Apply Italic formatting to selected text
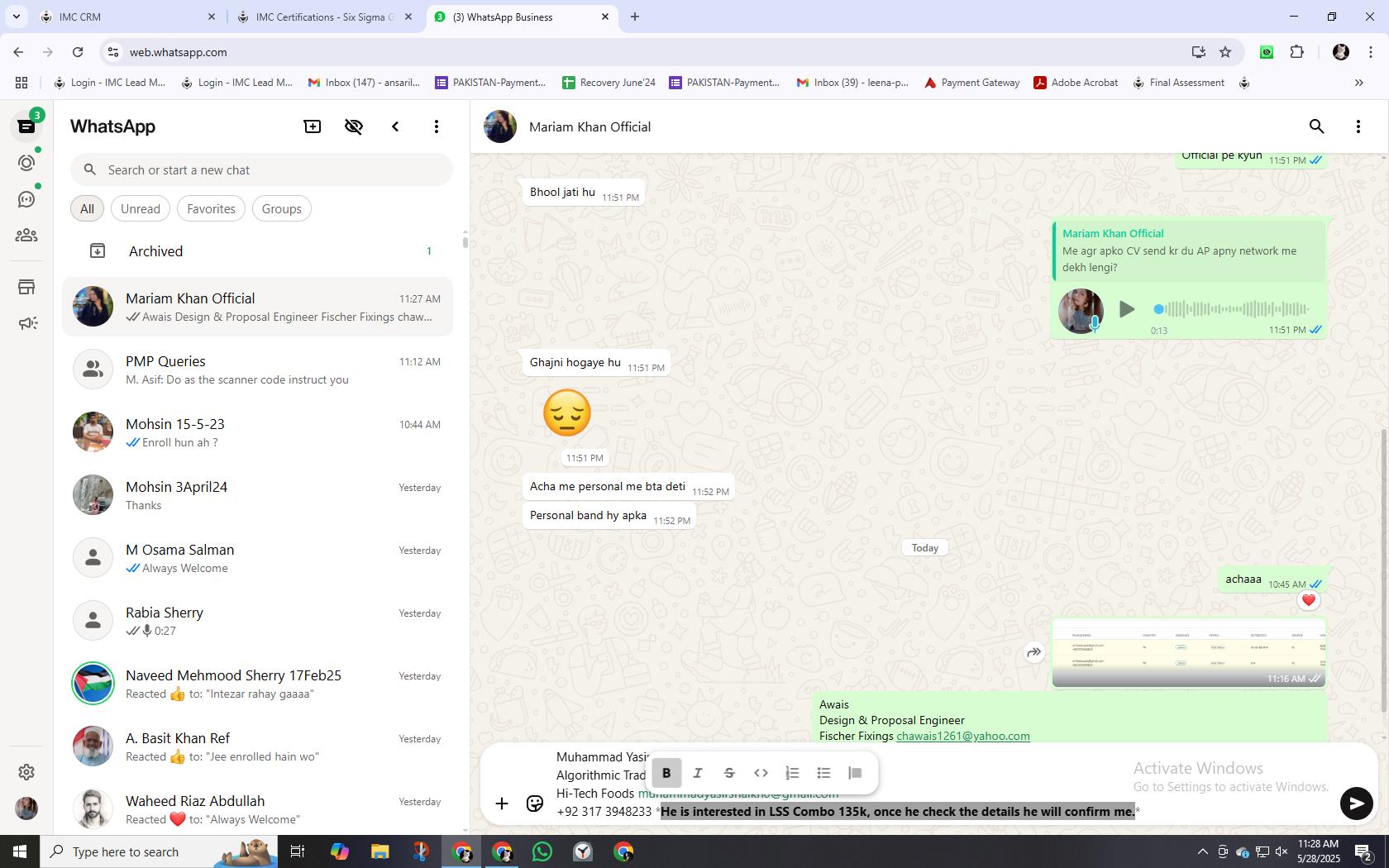This screenshot has width=1389, height=868. (698, 773)
